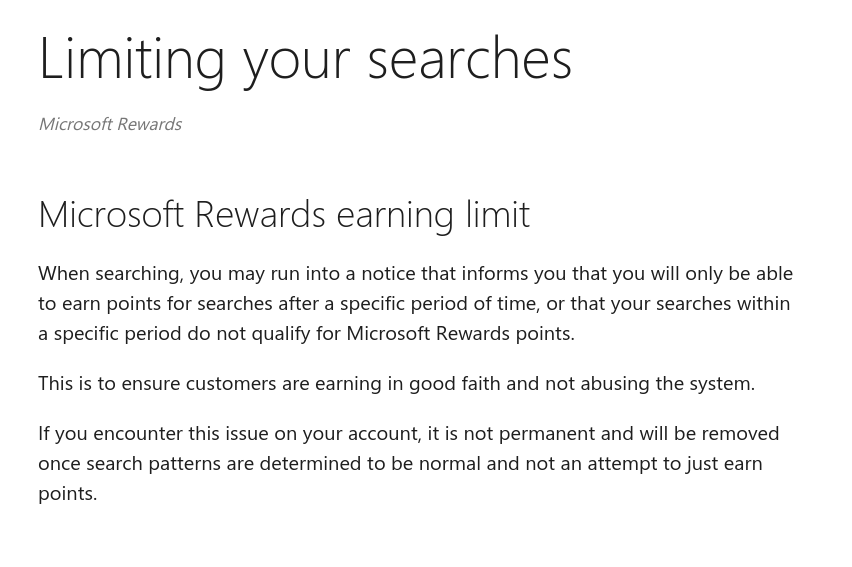The height and width of the screenshot is (567, 852).
Task: Click the 'Microsoft Rewards' italic subtitle
Action: point(110,124)
